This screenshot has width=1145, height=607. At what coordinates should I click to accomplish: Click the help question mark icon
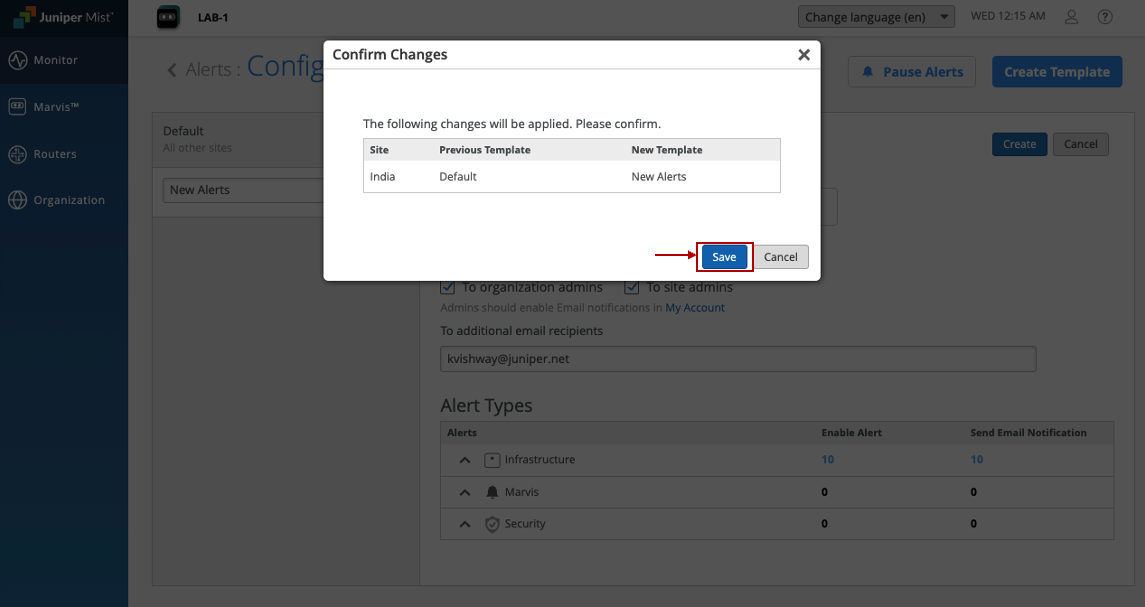pyautogui.click(x=1105, y=17)
